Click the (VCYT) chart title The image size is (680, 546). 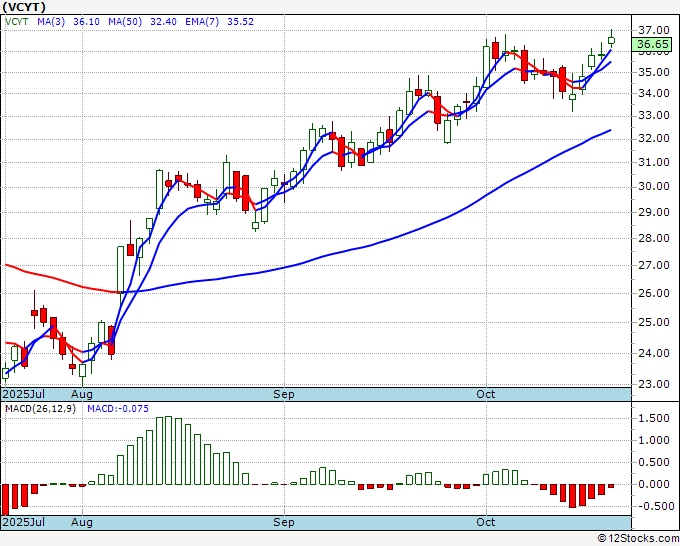pos(24,7)
